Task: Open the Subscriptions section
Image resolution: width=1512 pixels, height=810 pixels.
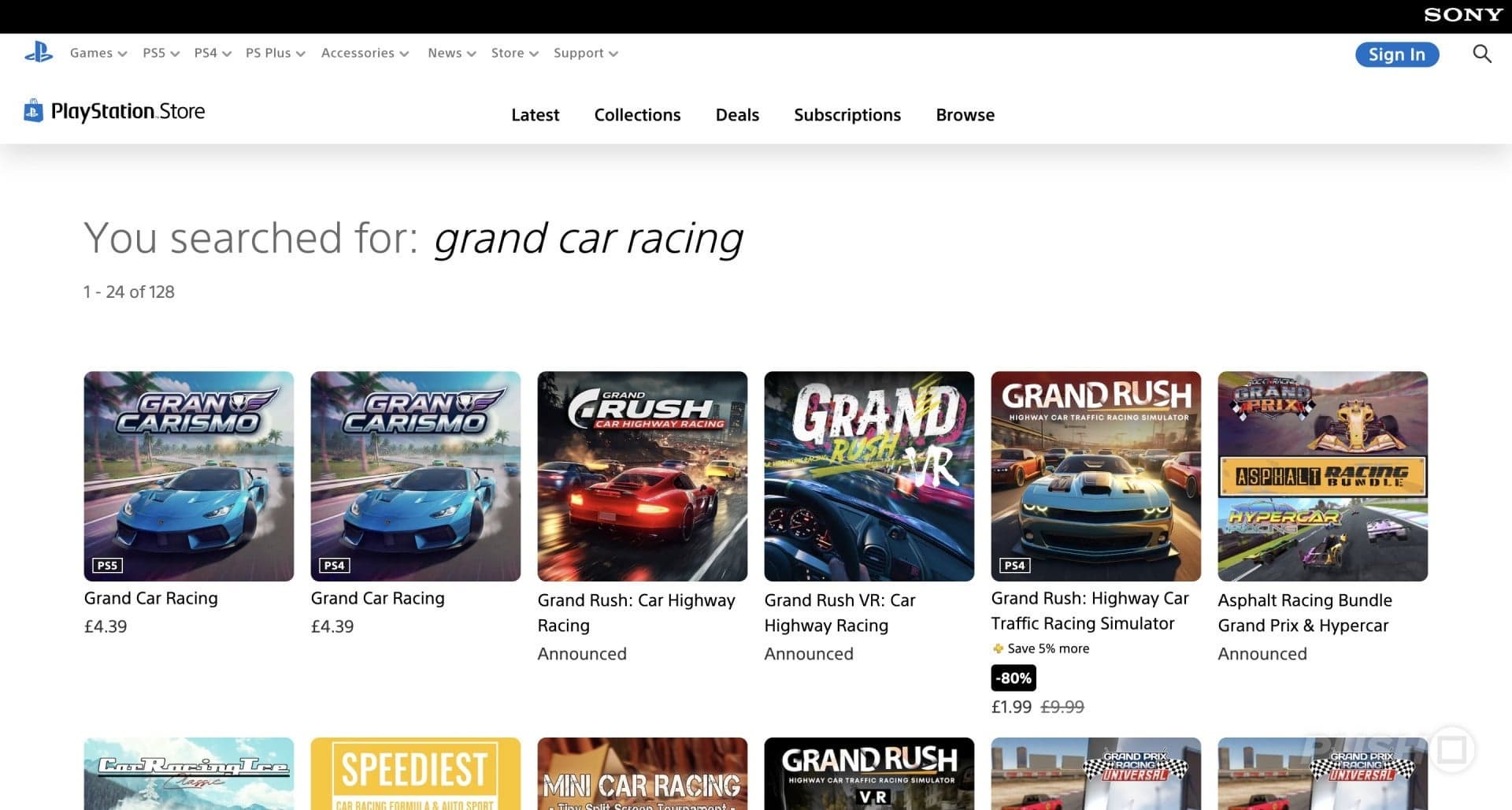Action: (x=847, y=115)
